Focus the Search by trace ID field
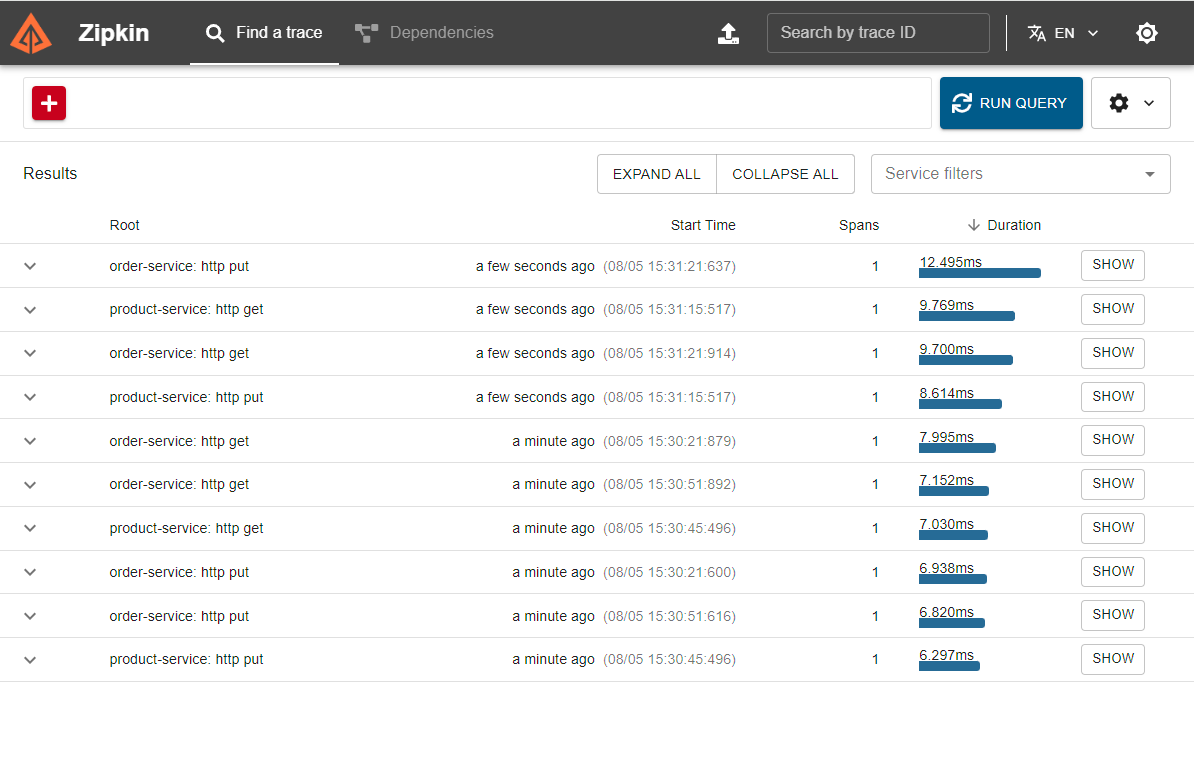This screenshot has width=1194, height=778. click(878, 33)
